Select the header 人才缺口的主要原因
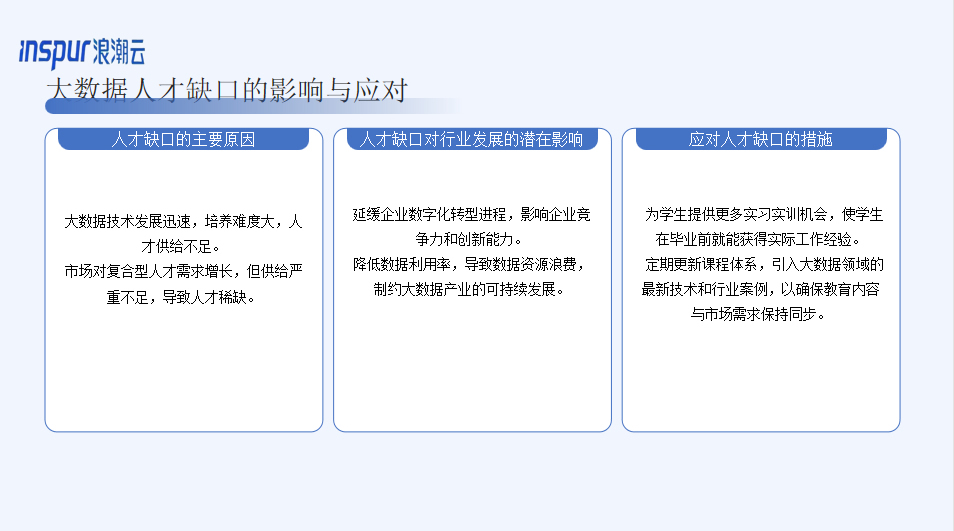The width and height of the screenshot is (954, 531). tap(183, 139)
